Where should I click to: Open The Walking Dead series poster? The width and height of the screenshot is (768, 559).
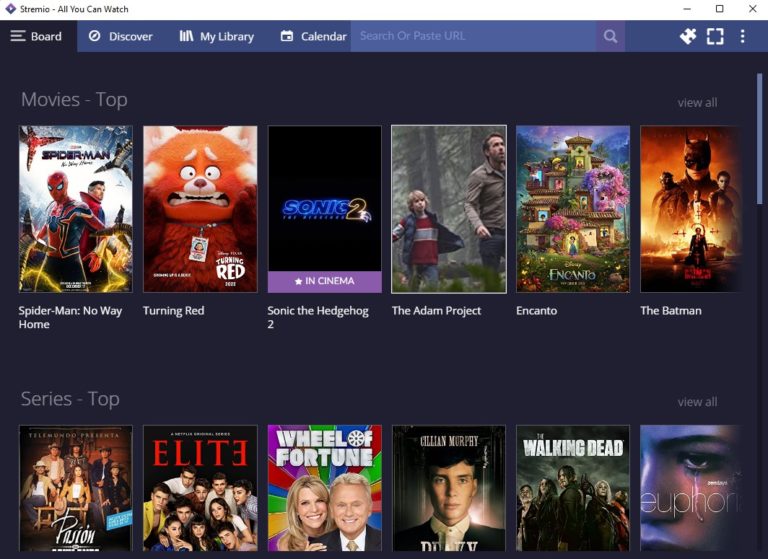tap(573, 488)
